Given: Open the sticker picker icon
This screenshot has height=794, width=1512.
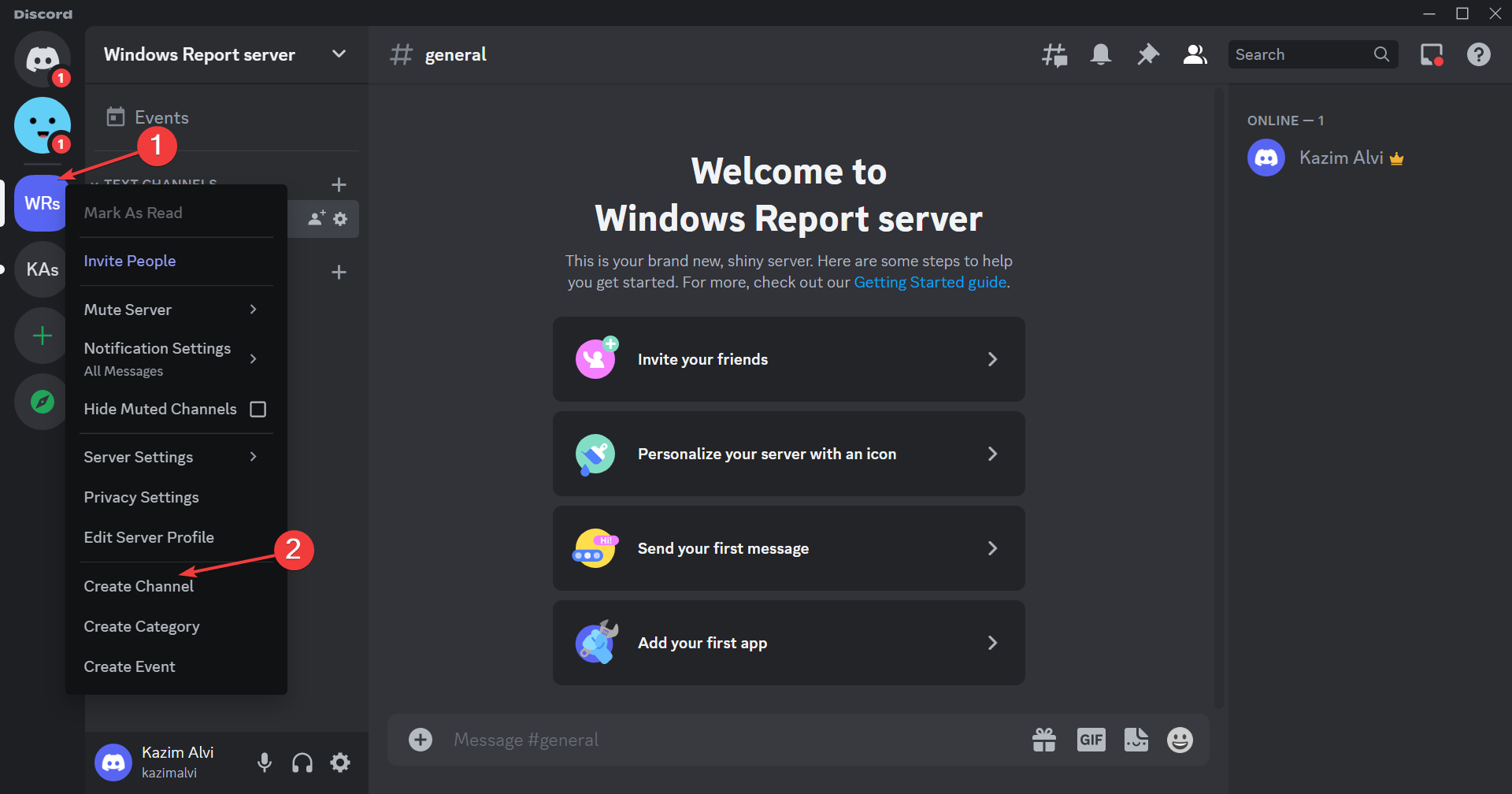Looking at the screenshot, I should (1136, 740).
